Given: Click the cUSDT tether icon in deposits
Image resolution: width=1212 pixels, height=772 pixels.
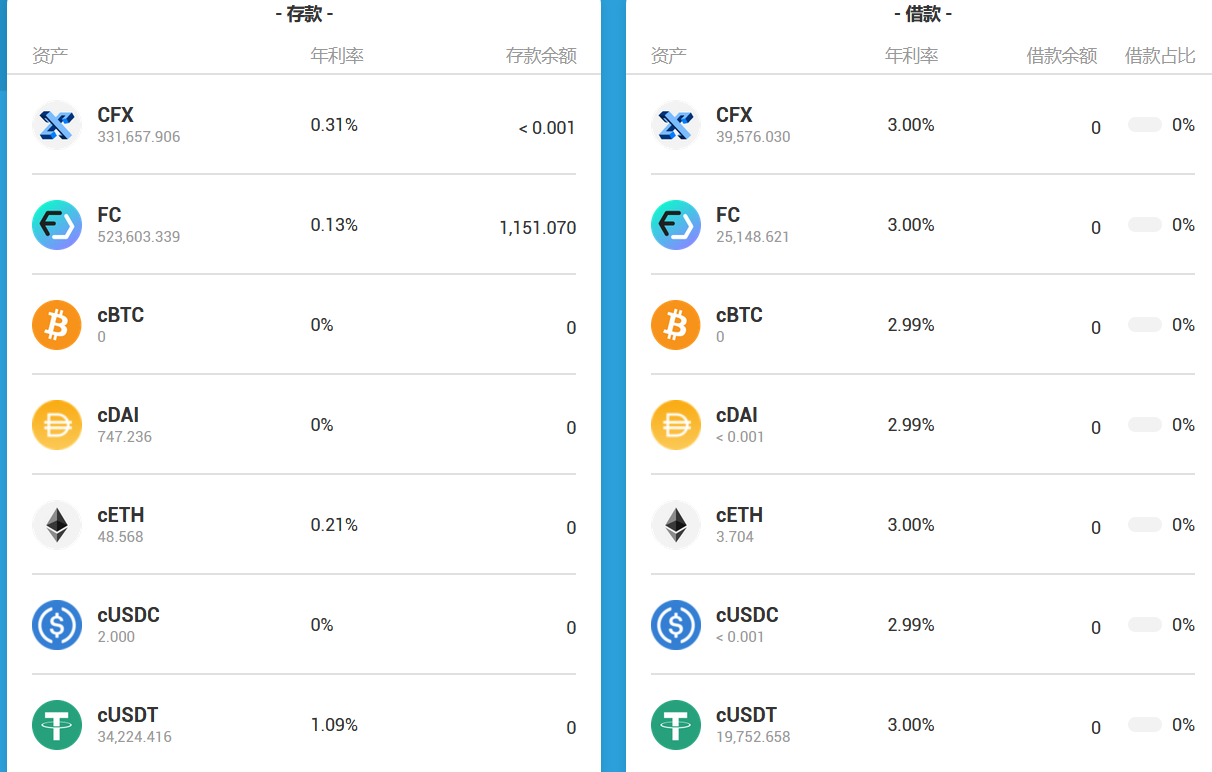Looking at the screenshot, I should 57,725.
